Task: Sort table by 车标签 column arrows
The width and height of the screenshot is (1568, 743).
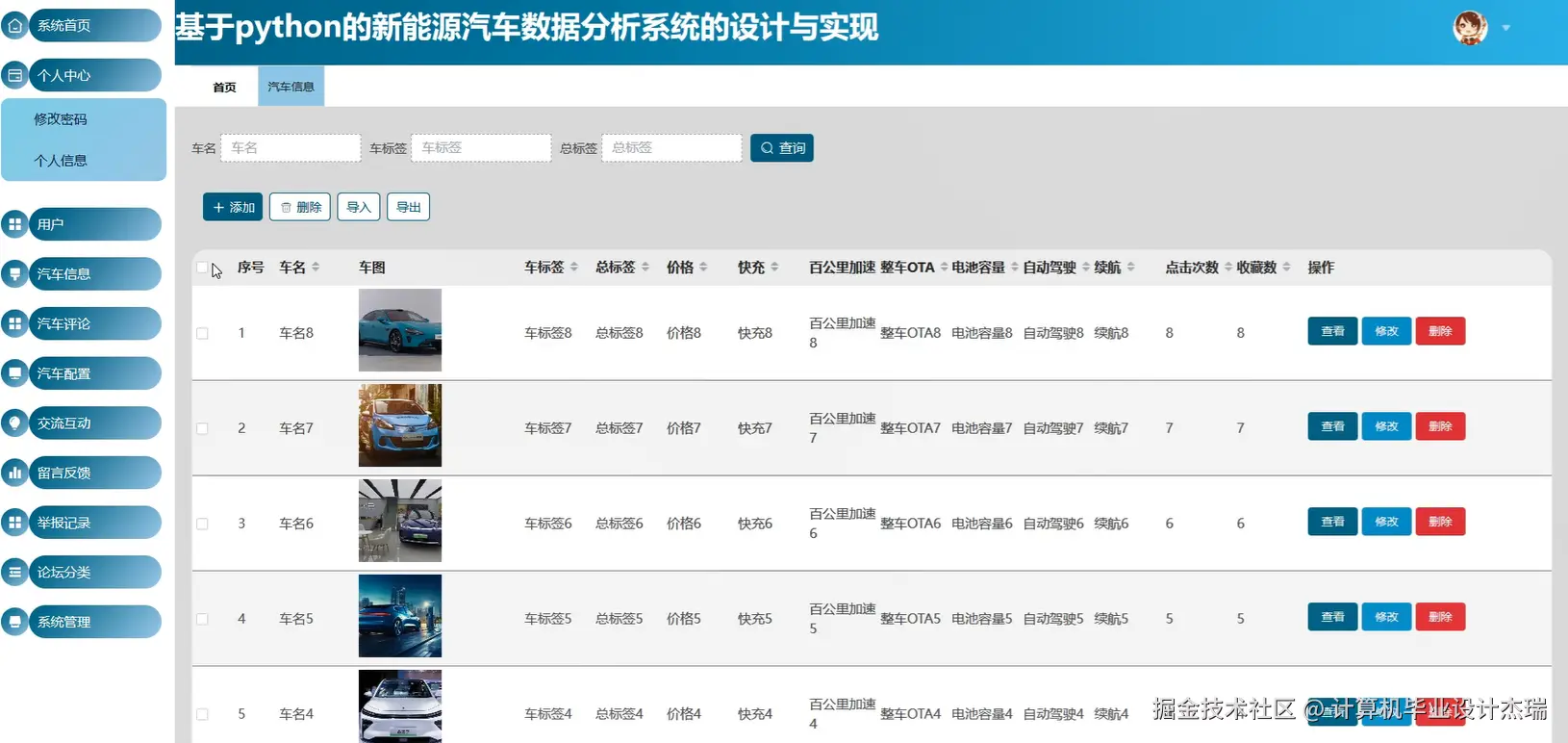Action: (574, 267)
